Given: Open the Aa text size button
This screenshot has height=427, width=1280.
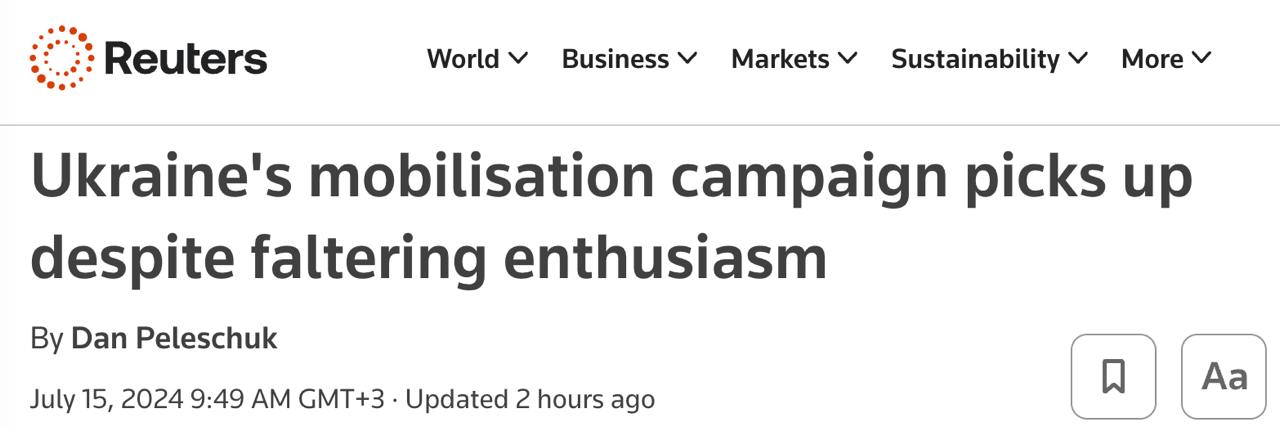Looking at the screenshot, I should click(1223, 376).
